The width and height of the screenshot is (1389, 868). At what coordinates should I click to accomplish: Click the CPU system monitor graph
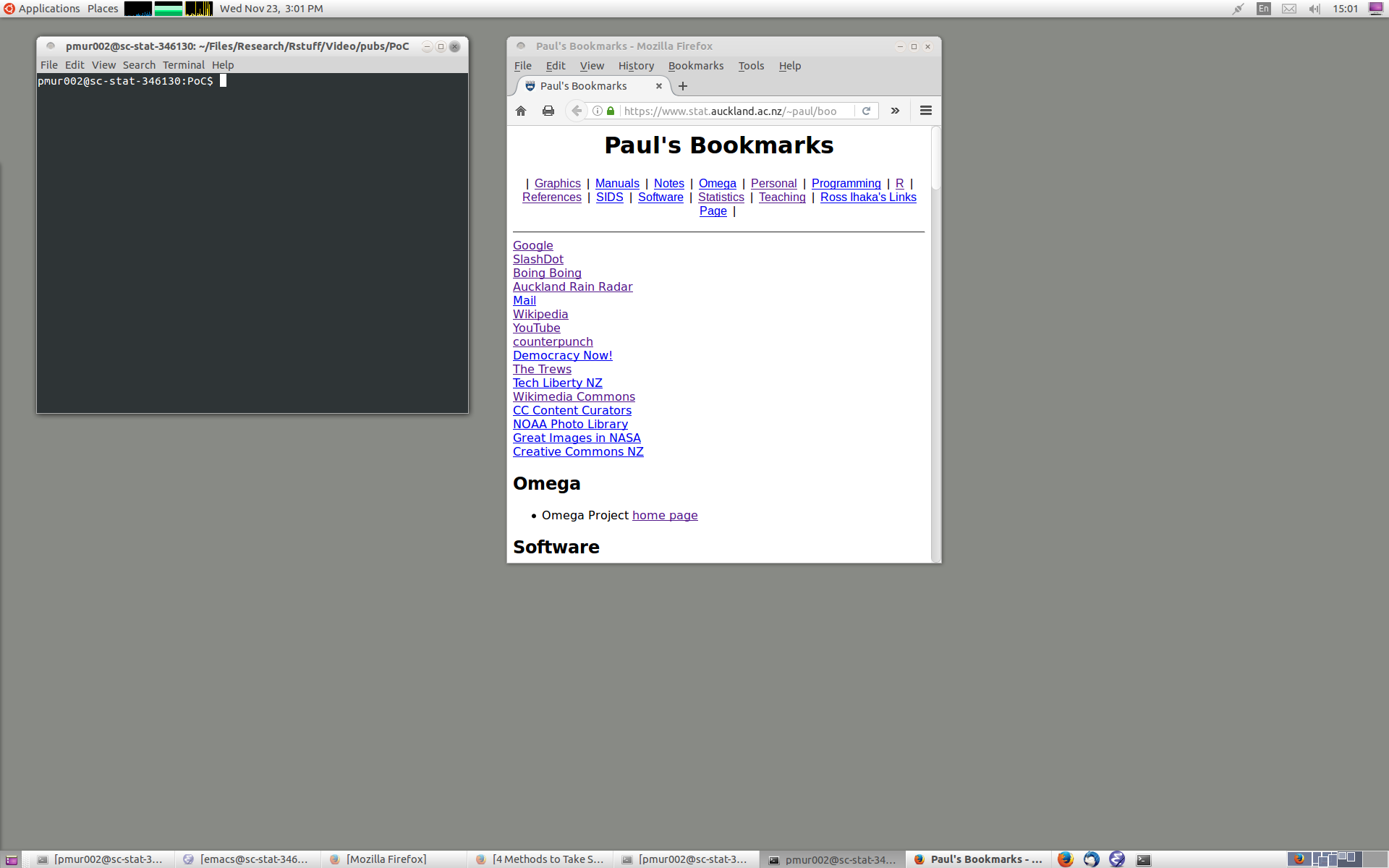pyautogui.click(x=138, y=9)
